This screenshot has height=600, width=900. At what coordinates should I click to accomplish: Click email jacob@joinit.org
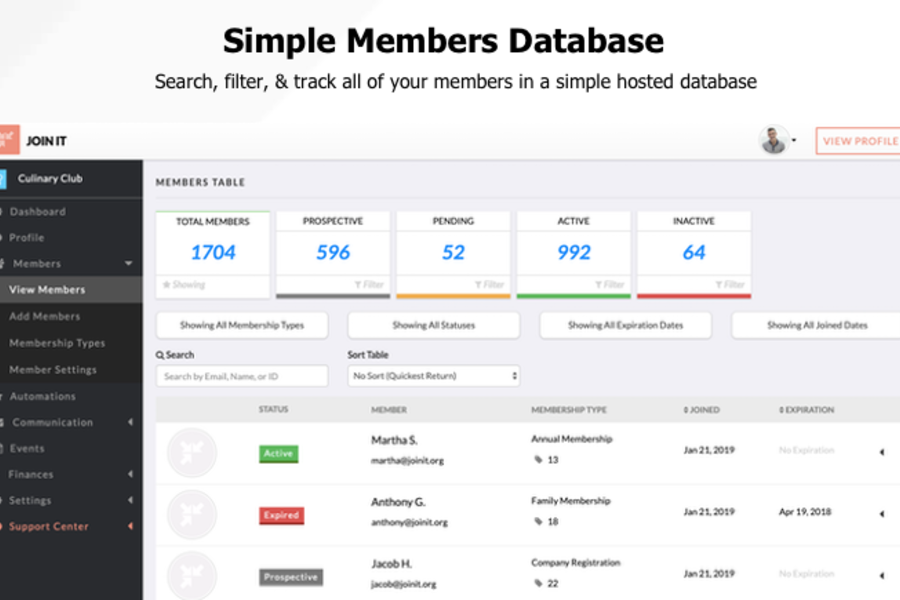click(404, 584)
